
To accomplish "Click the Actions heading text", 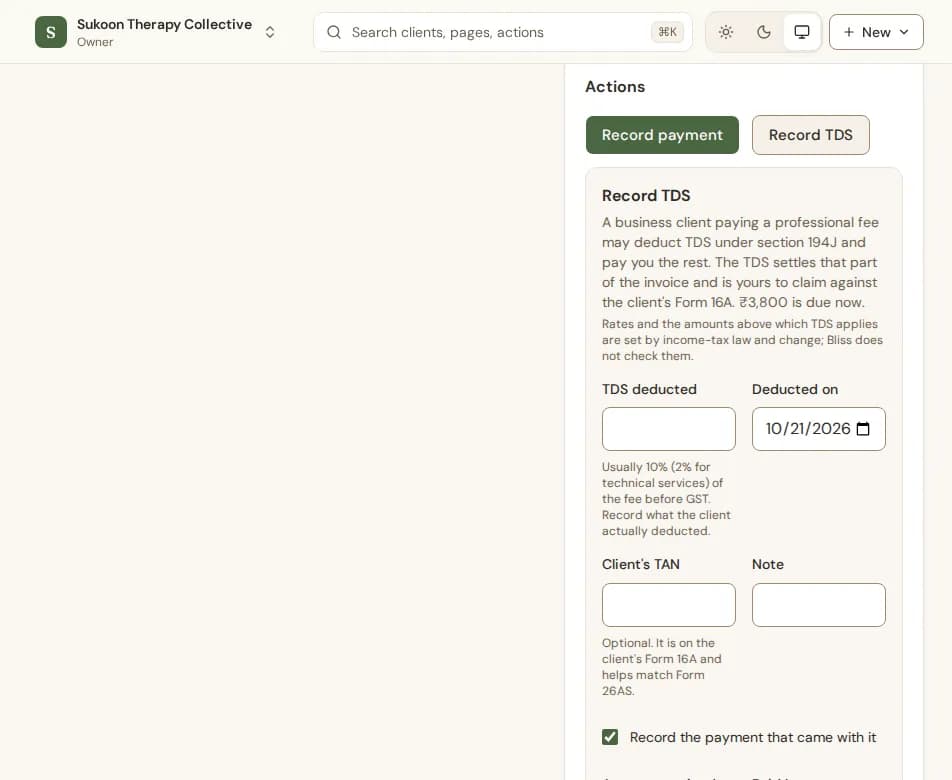I will pos(615,87).
